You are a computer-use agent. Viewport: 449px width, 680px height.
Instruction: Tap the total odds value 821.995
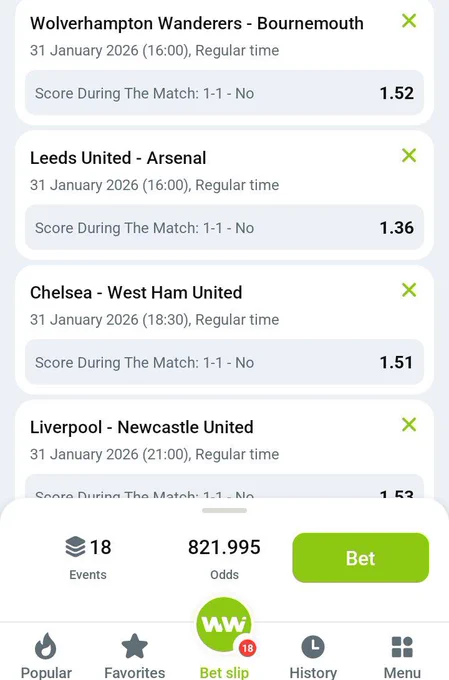click(x=224, y=547)
